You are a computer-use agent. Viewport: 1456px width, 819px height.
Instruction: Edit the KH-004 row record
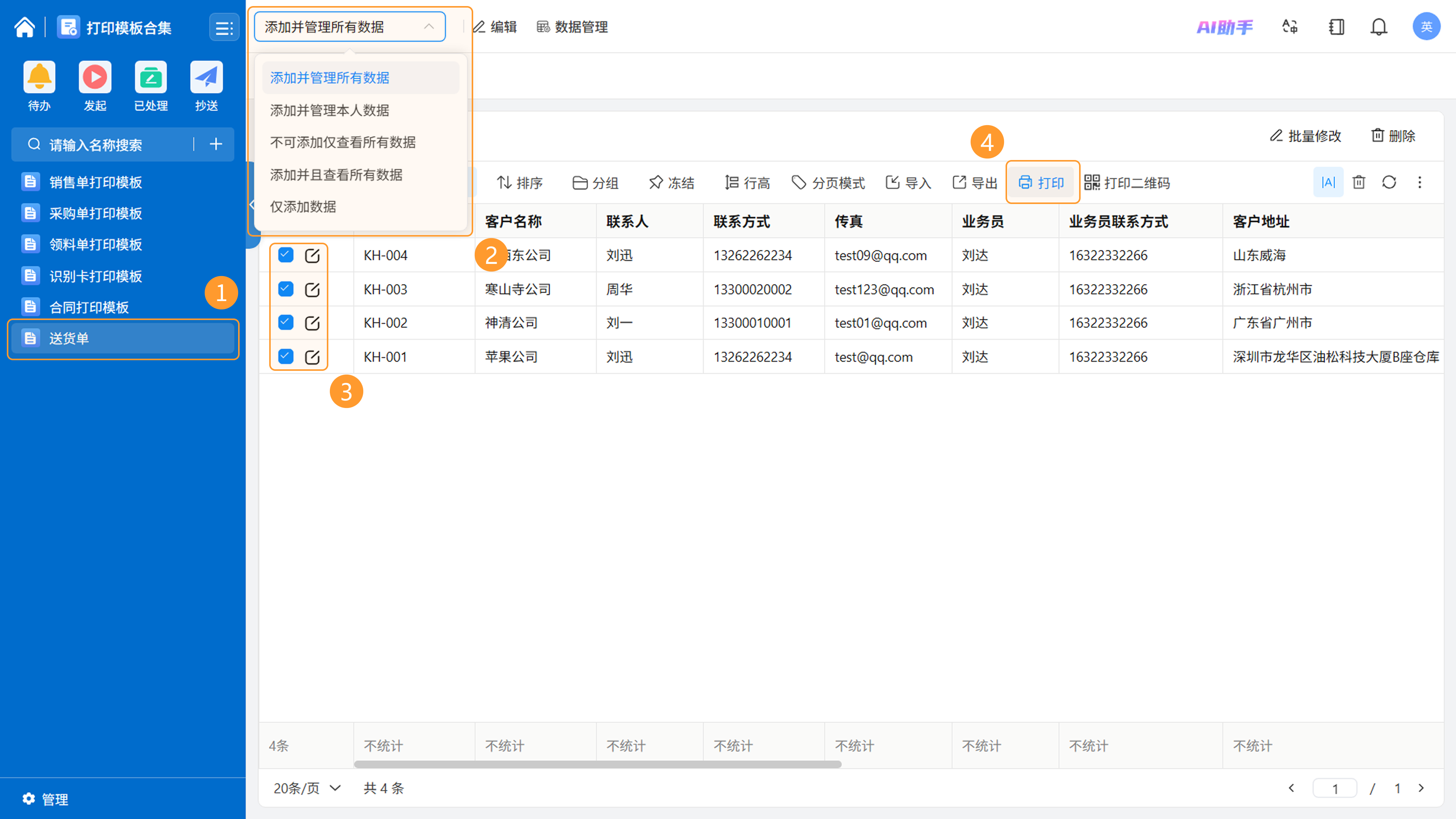click(312, 256)
